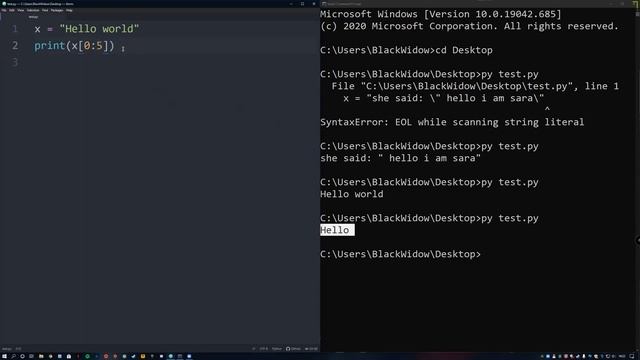Click the Git status bar item
The width and height of the screenshot is (640, 360).
pos(311,349)
